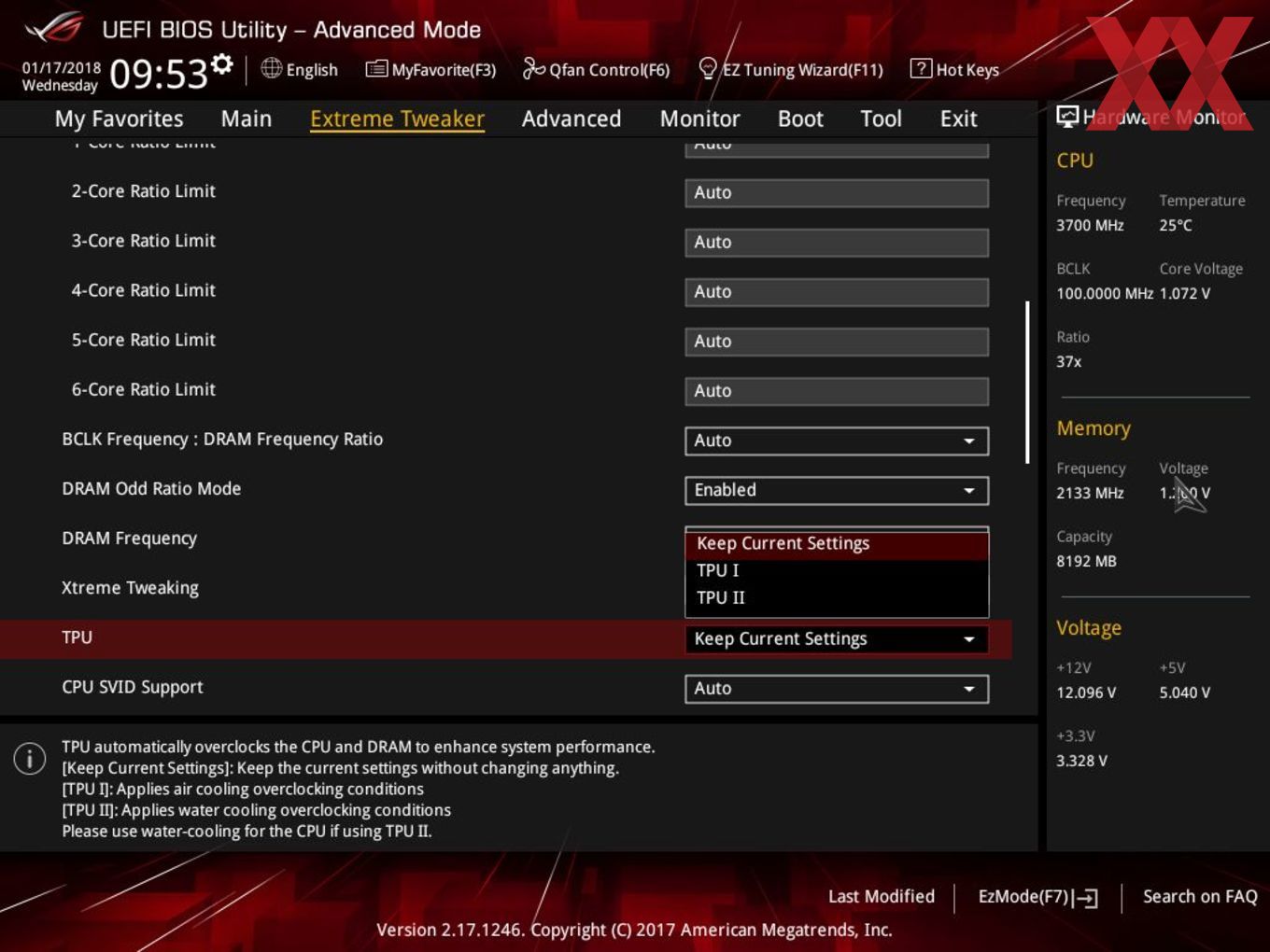Click the globe language icon

click(271, 68)
